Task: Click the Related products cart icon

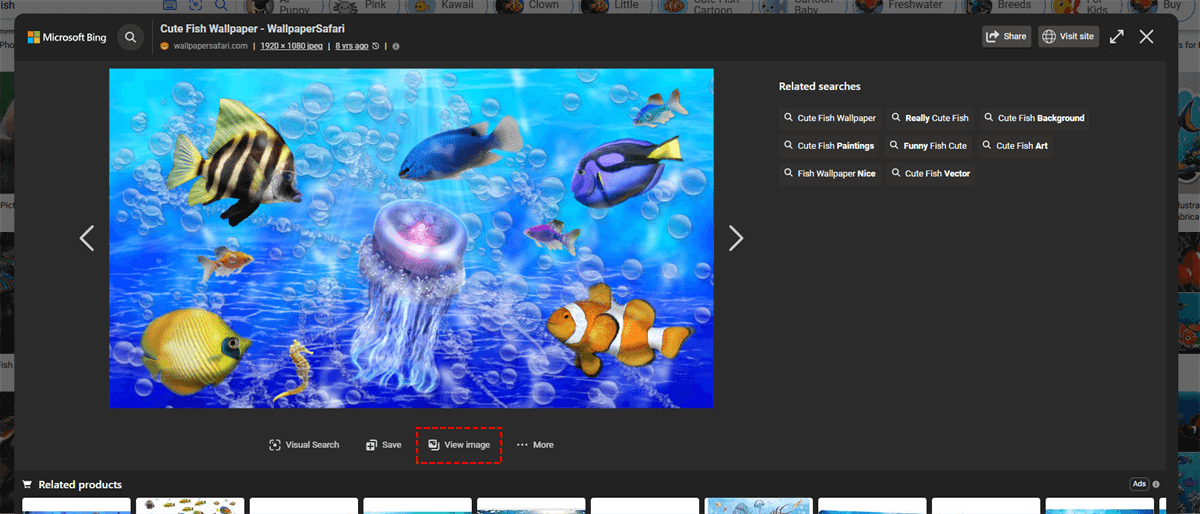Action: tap(27, 485)
